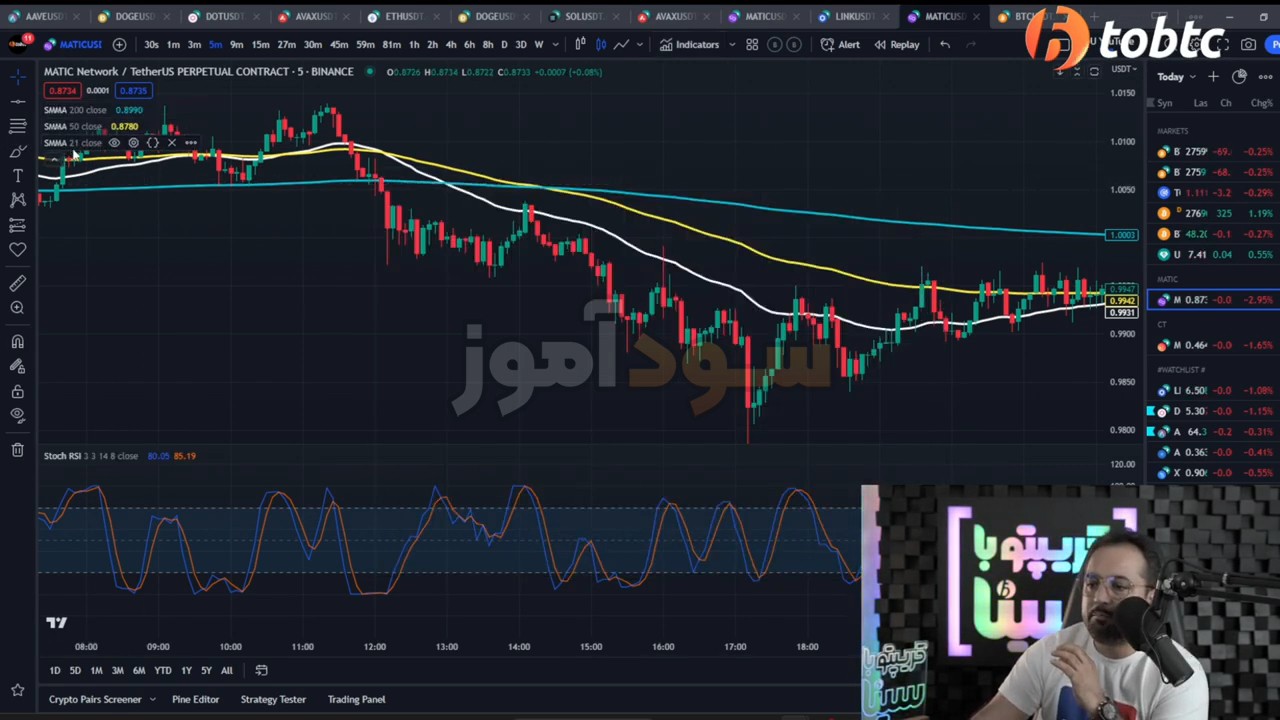Select the line chart style icon
The height and width of the screenshot is (720, 1280).
click(x=621, y=44)
